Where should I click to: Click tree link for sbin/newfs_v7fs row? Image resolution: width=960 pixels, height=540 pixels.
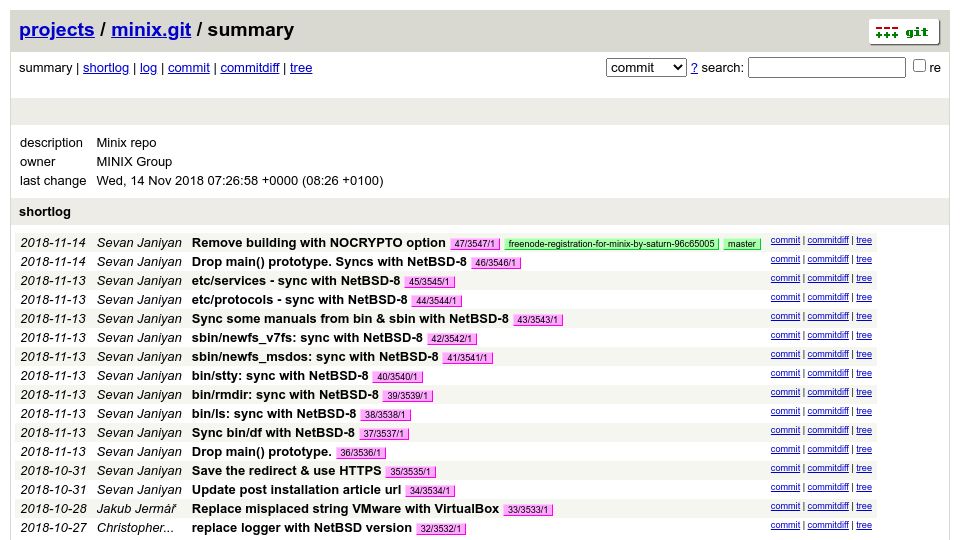(864, 335)
